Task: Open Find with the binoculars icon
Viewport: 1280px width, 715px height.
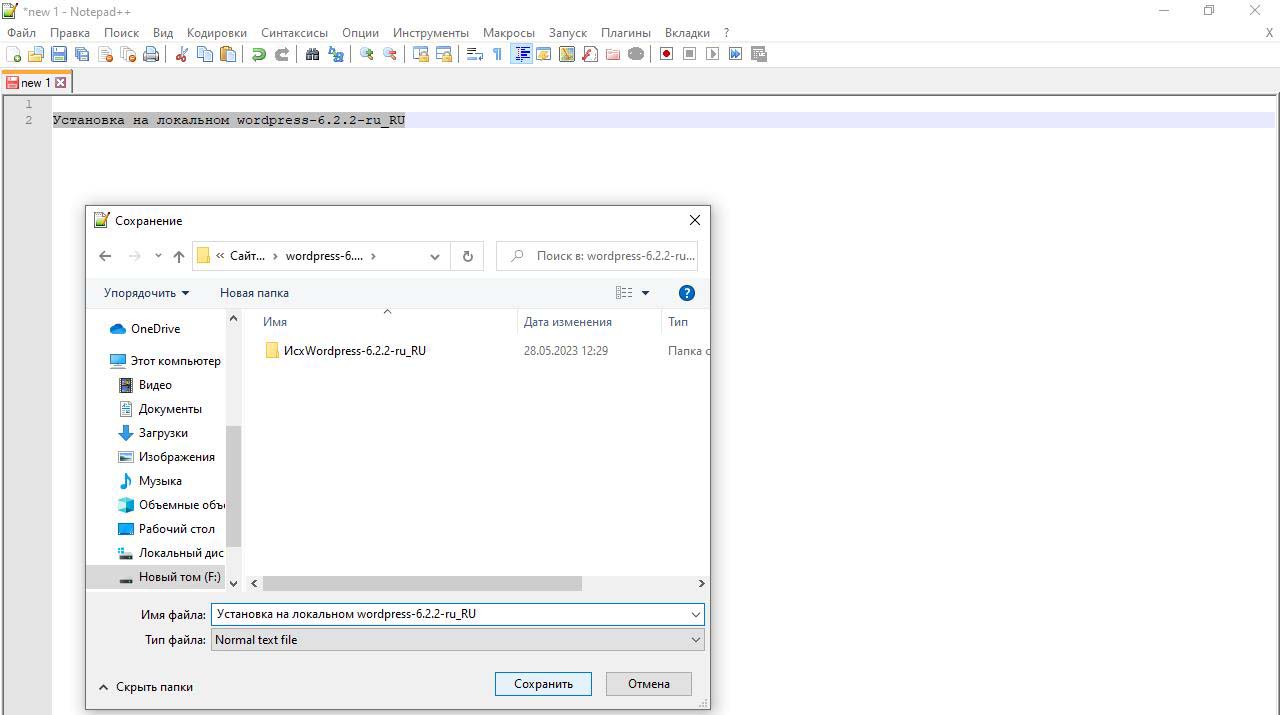Action: (312, 54)
